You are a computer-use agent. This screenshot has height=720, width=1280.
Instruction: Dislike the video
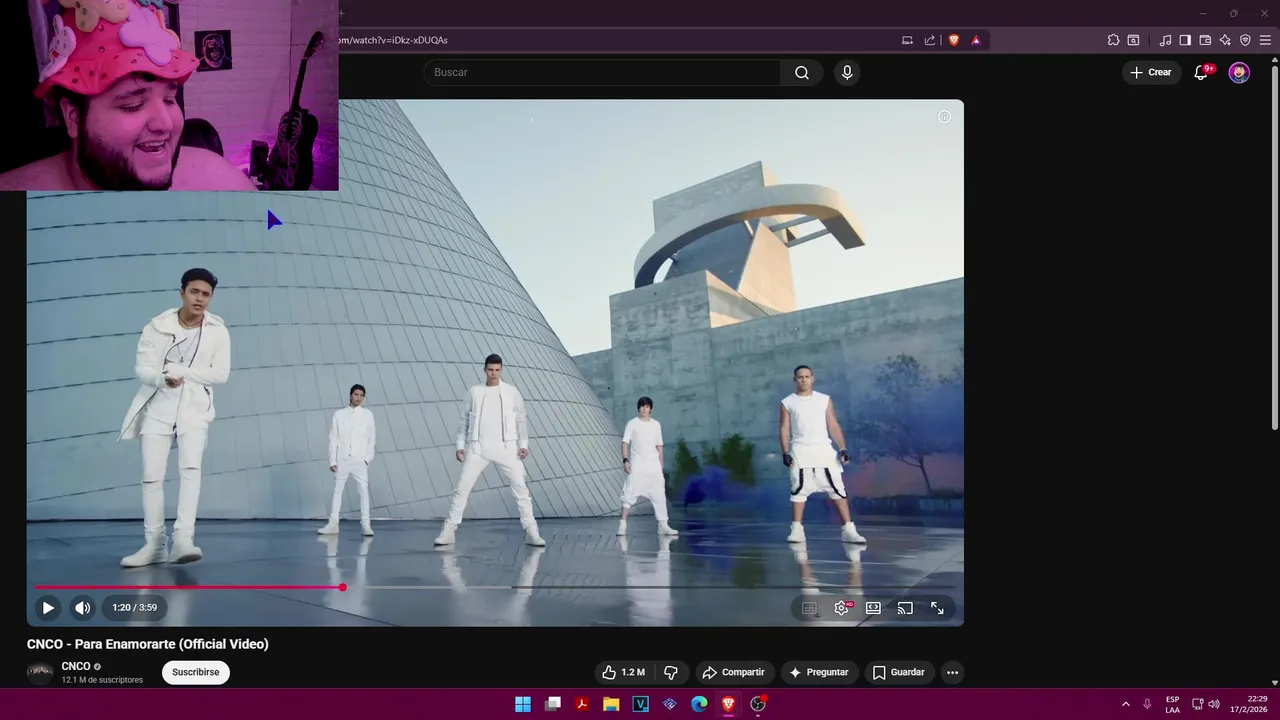click(x=671, y=672)
